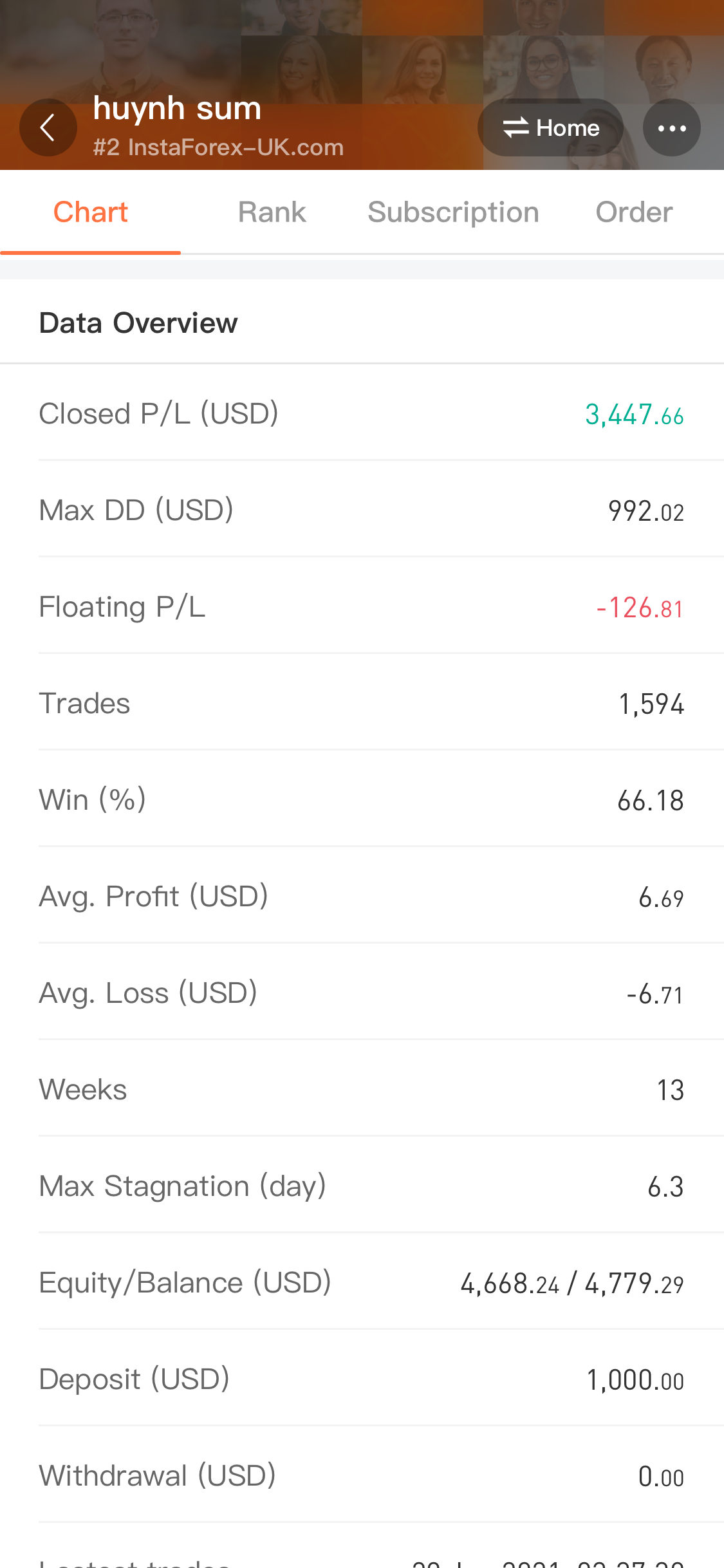
Task: Open the Subscription tab
Action: click(x=453, y=212)
